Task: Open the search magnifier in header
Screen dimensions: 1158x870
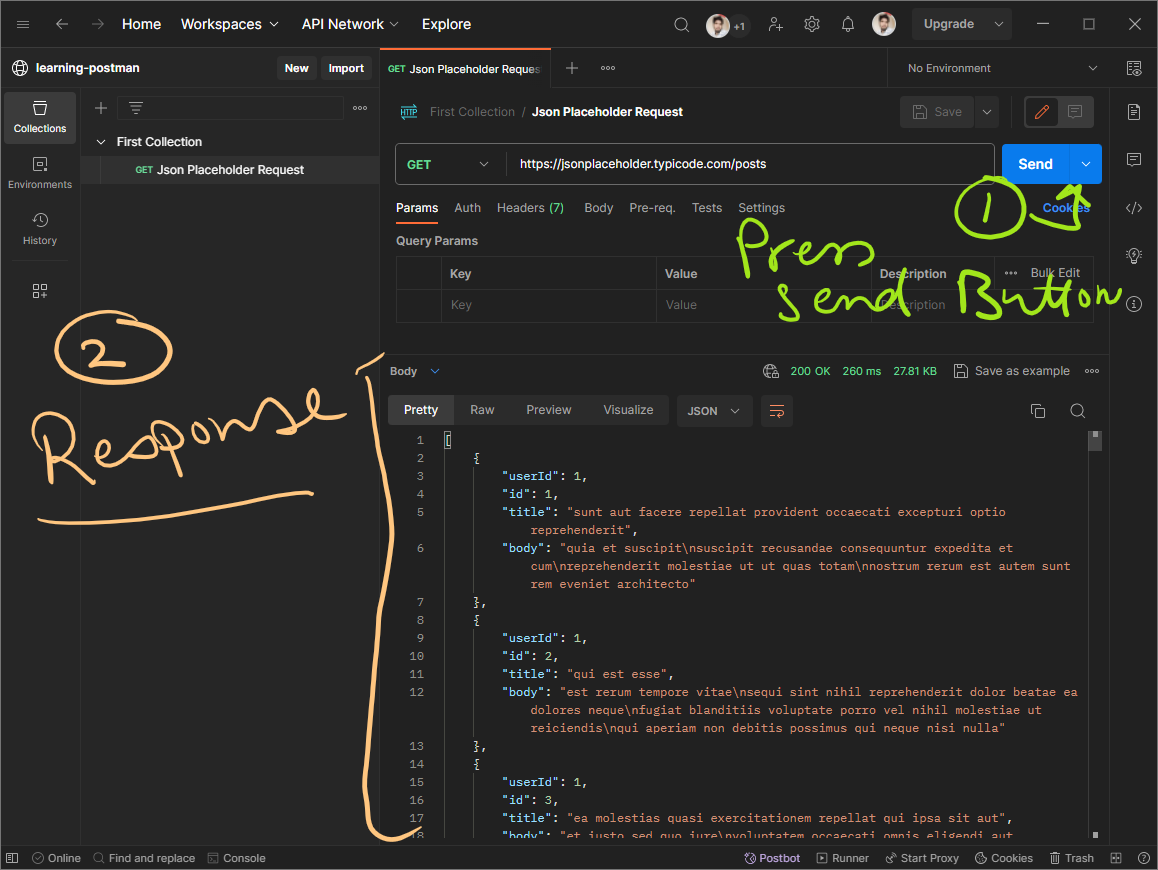Action: coord(682,24)
